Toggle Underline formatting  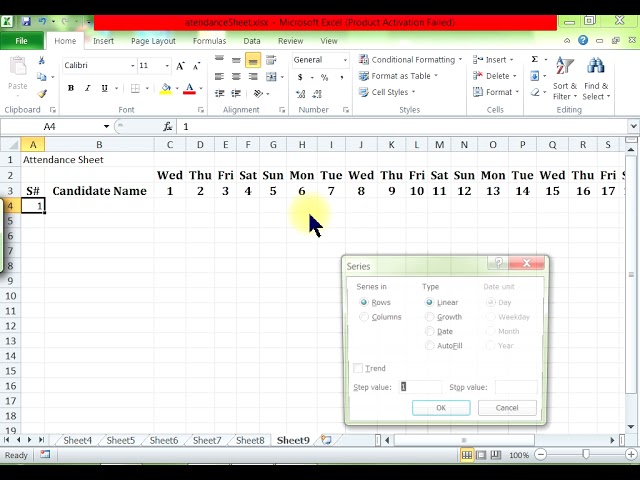point(104,88)
